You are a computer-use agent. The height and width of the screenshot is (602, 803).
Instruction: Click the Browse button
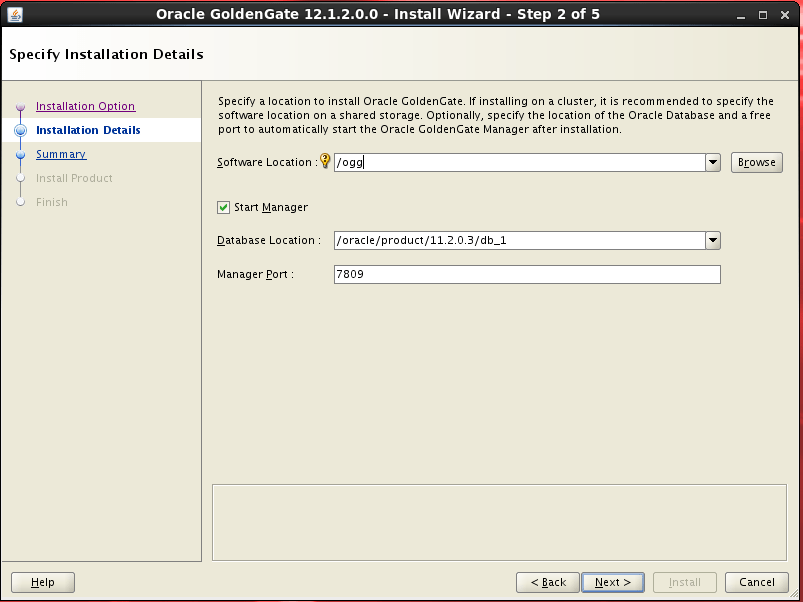[756, 162]
